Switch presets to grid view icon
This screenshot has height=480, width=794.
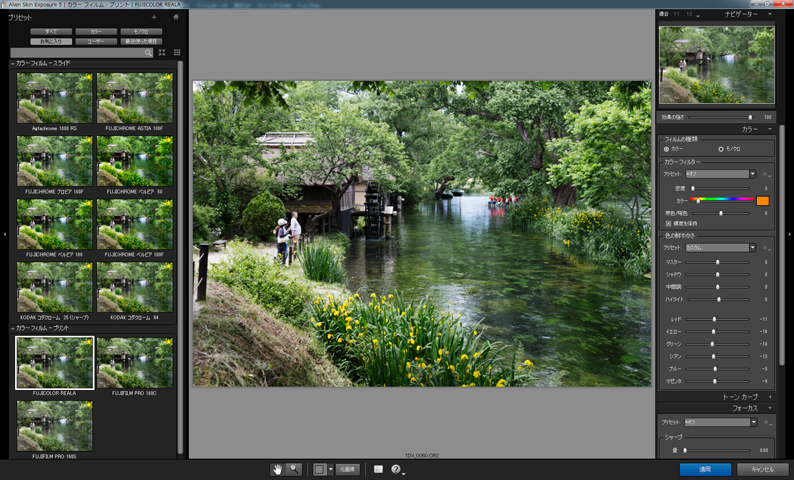pyautogui.click(x=177, y=52)
